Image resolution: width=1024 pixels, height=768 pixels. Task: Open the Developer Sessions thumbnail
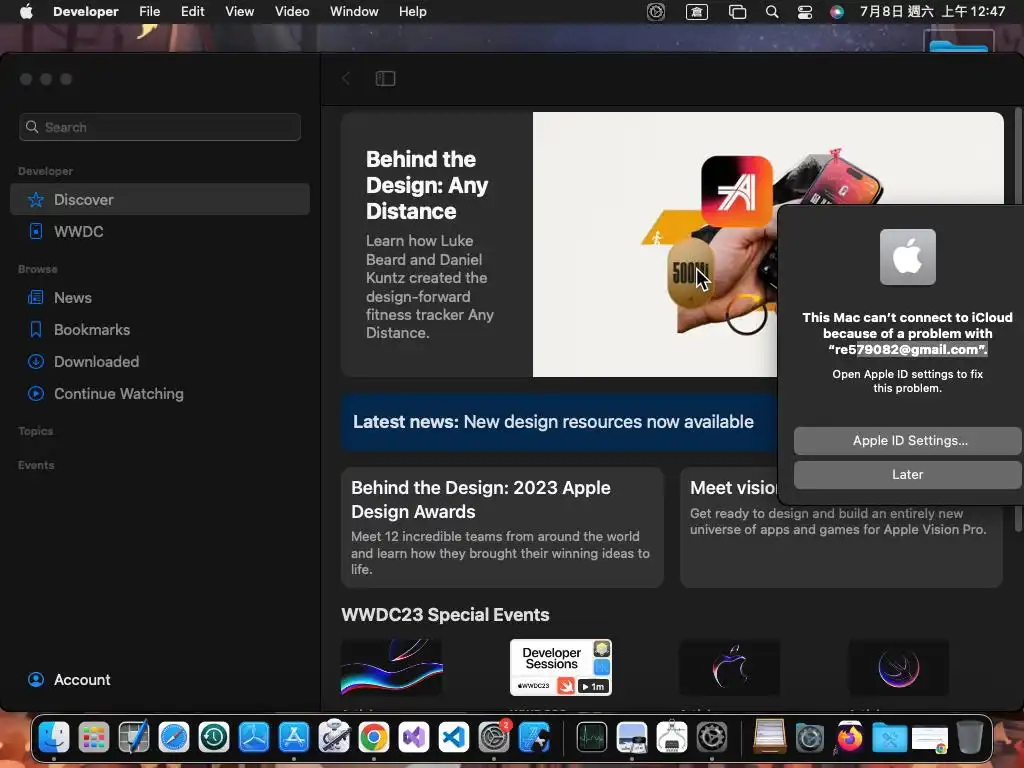coord(561,667)
